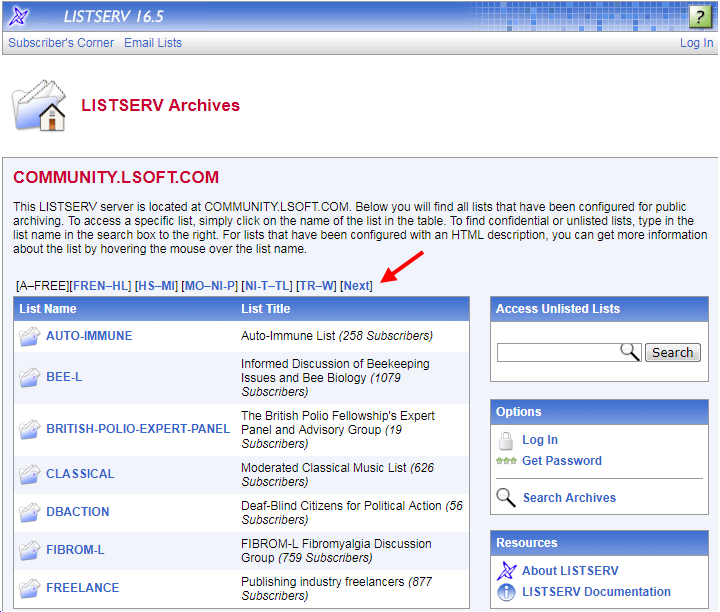The width and height of the screenshot is (720, 612).
Task: Go to the TR–W list range
Action: (x=316, y=286)
